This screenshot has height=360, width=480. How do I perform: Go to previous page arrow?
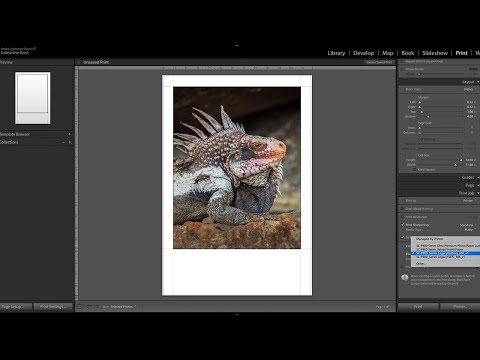pos(89,307)
